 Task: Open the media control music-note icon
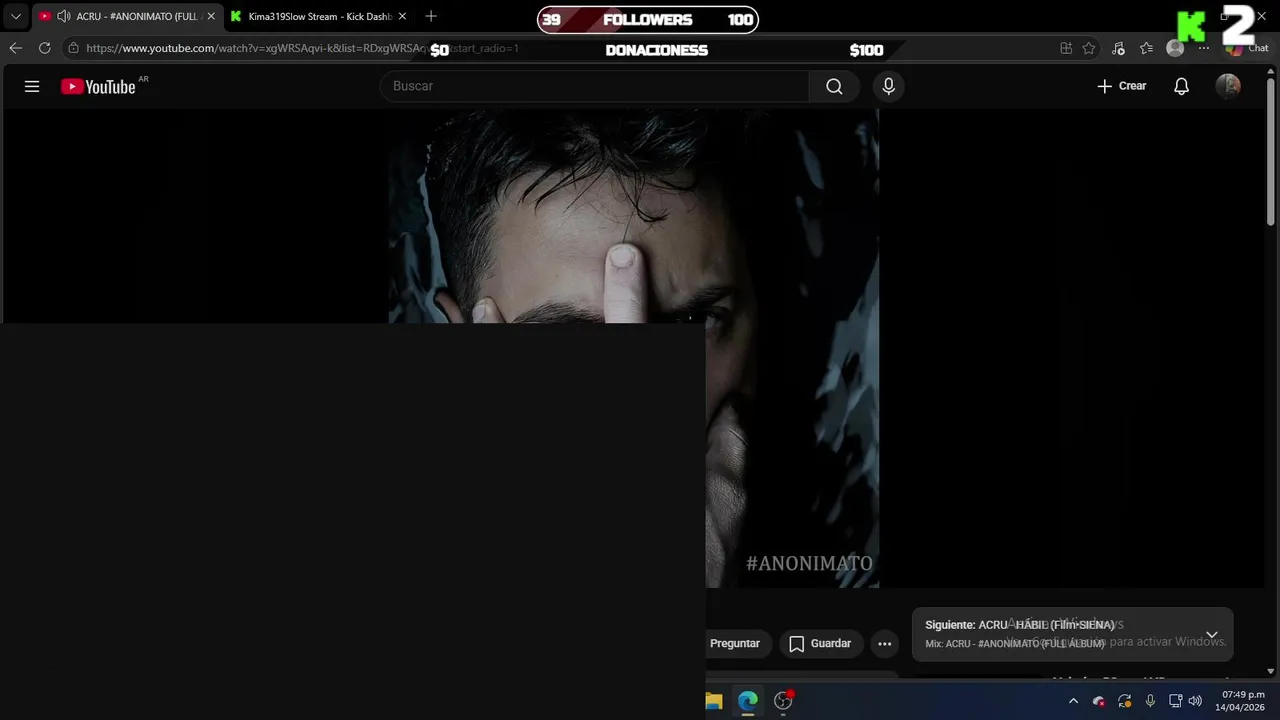tap(1118, 48)
